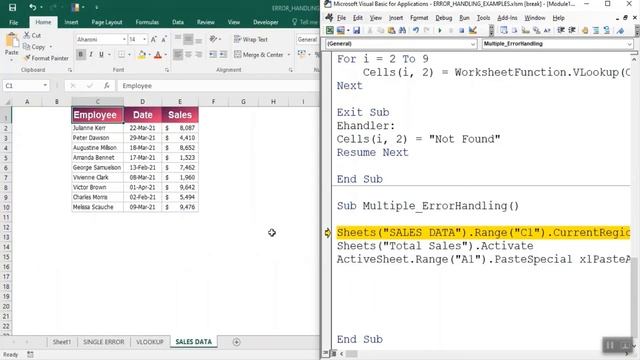Screen dimensions: 640x360
Task: Click the Fill Color bucket swatch
Action: click(x=142, y=54)
